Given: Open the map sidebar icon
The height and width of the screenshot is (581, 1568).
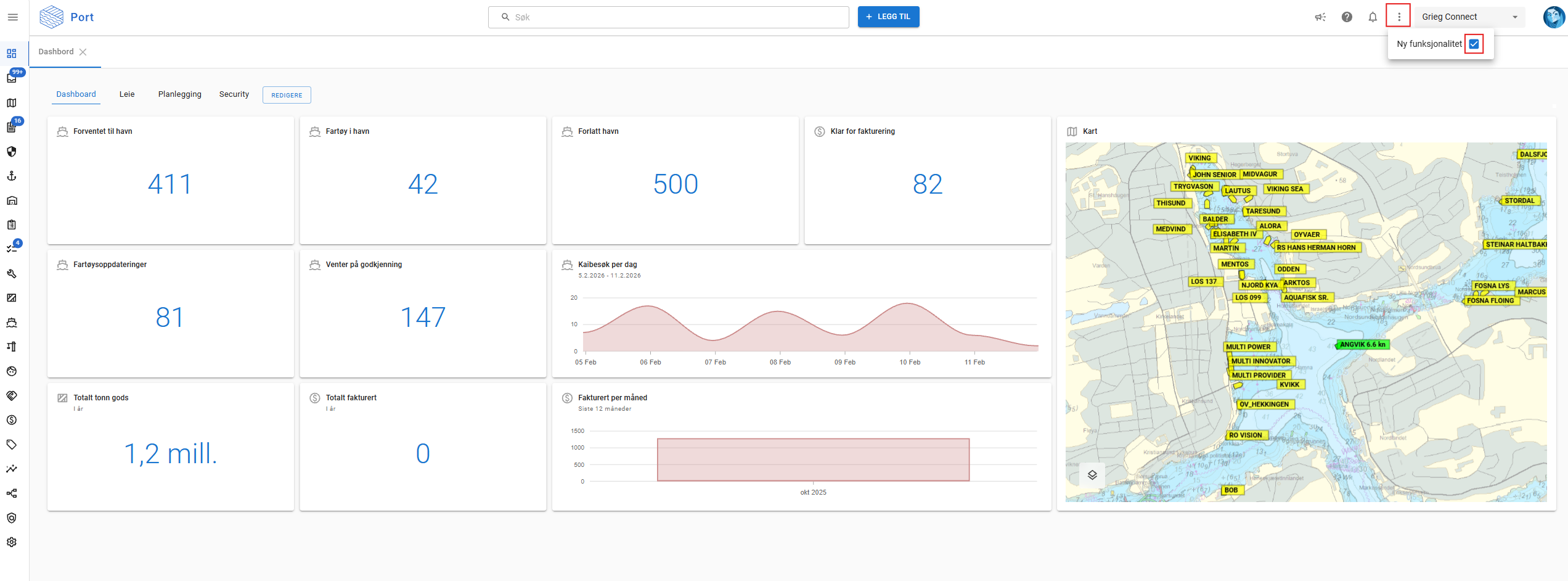Looking at the screenshot, I should (x=12, y=103).
